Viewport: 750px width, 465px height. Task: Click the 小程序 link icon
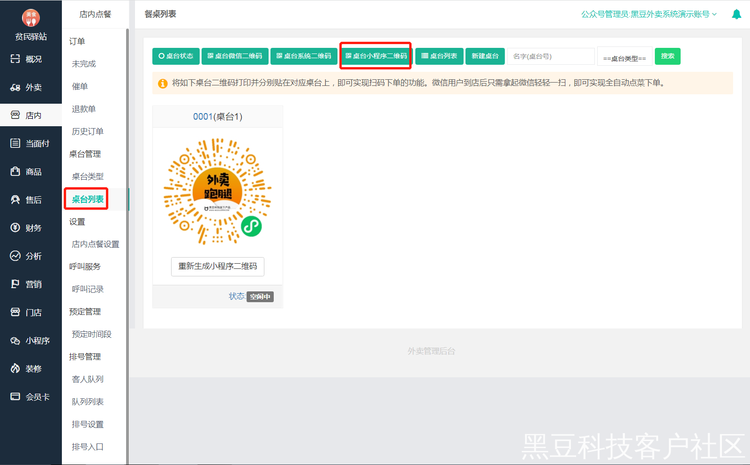click(x=15, y=340)
